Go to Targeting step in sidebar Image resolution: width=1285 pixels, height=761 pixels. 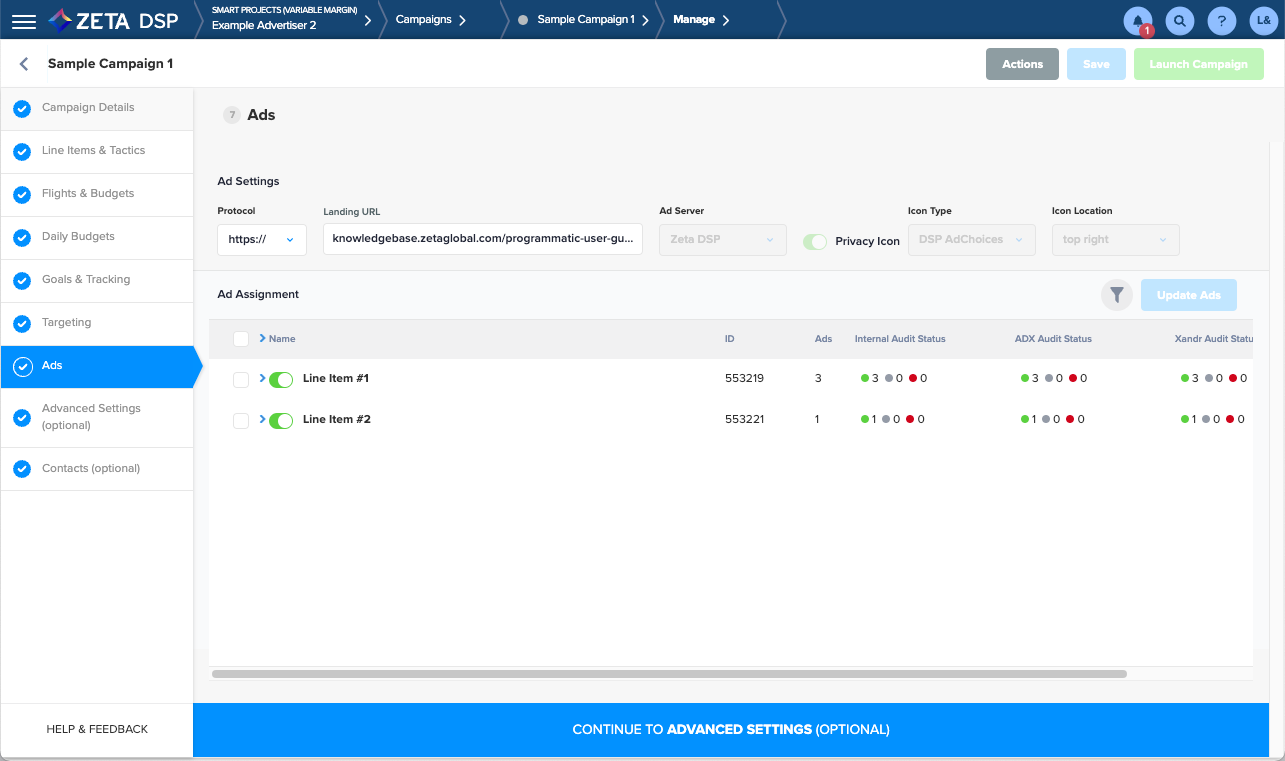pos(66,323)
